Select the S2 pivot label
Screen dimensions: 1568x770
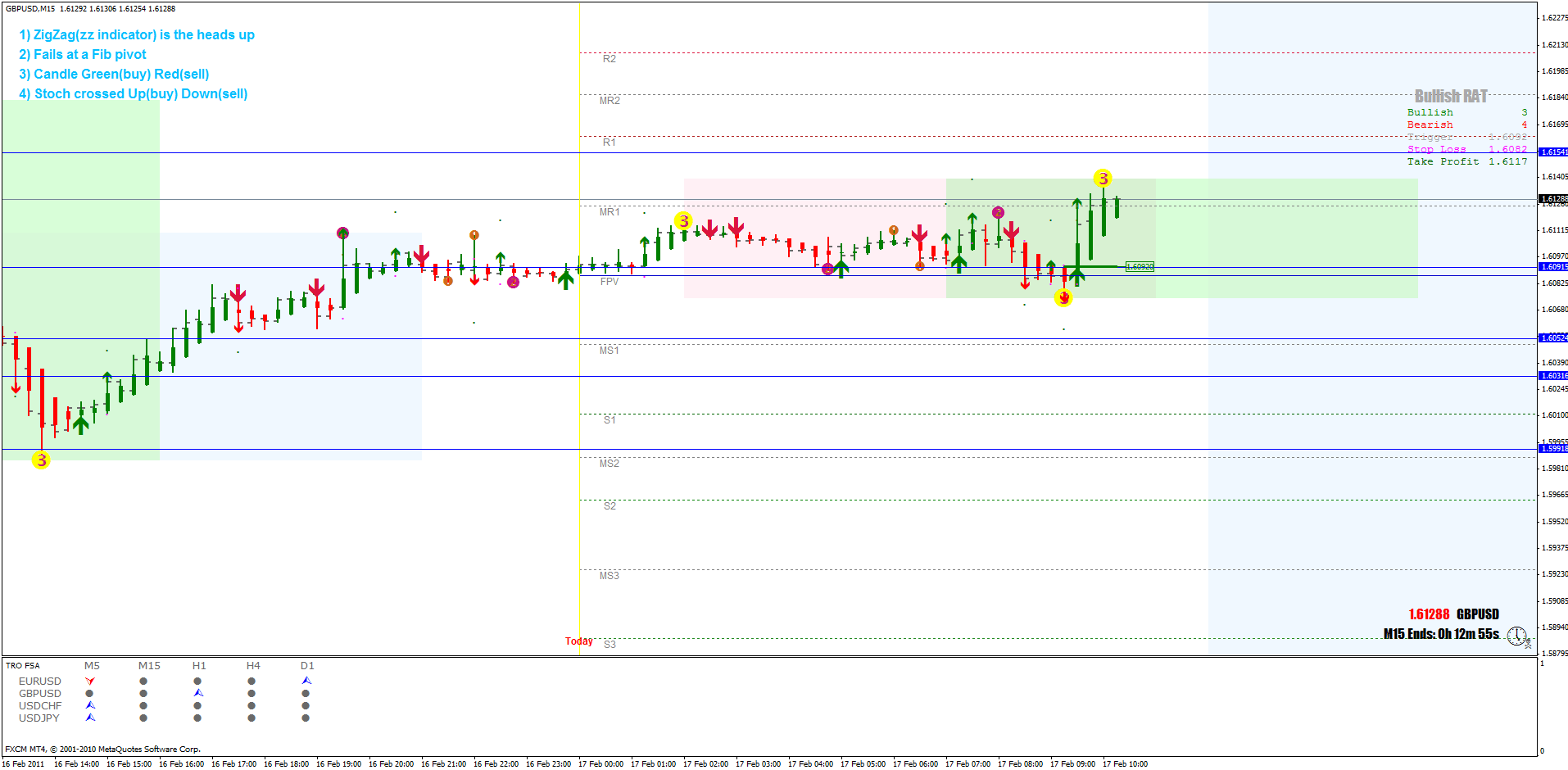click(x=610, y=506)
